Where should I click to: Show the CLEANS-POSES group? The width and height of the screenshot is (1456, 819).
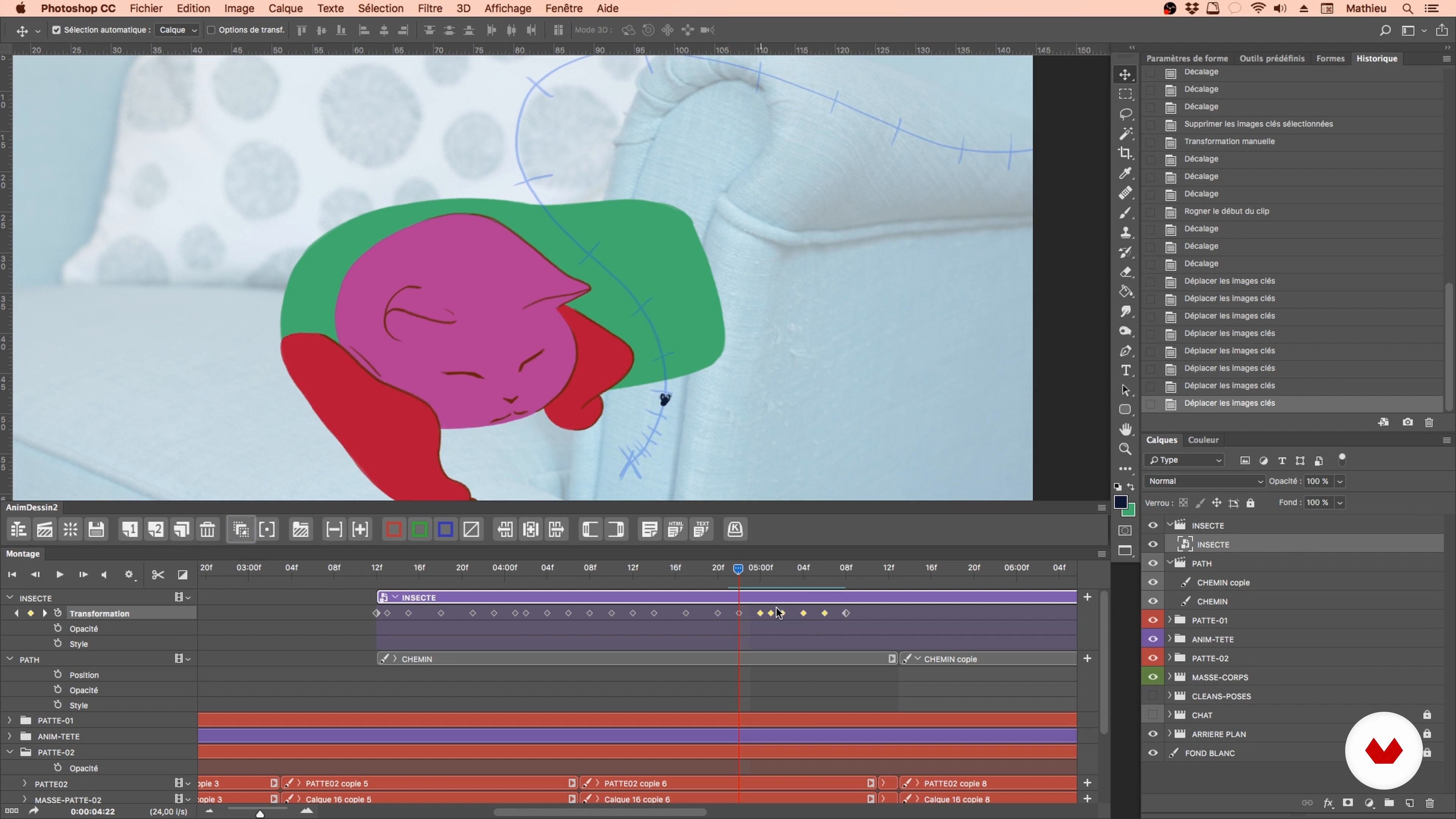point(1153,697)
